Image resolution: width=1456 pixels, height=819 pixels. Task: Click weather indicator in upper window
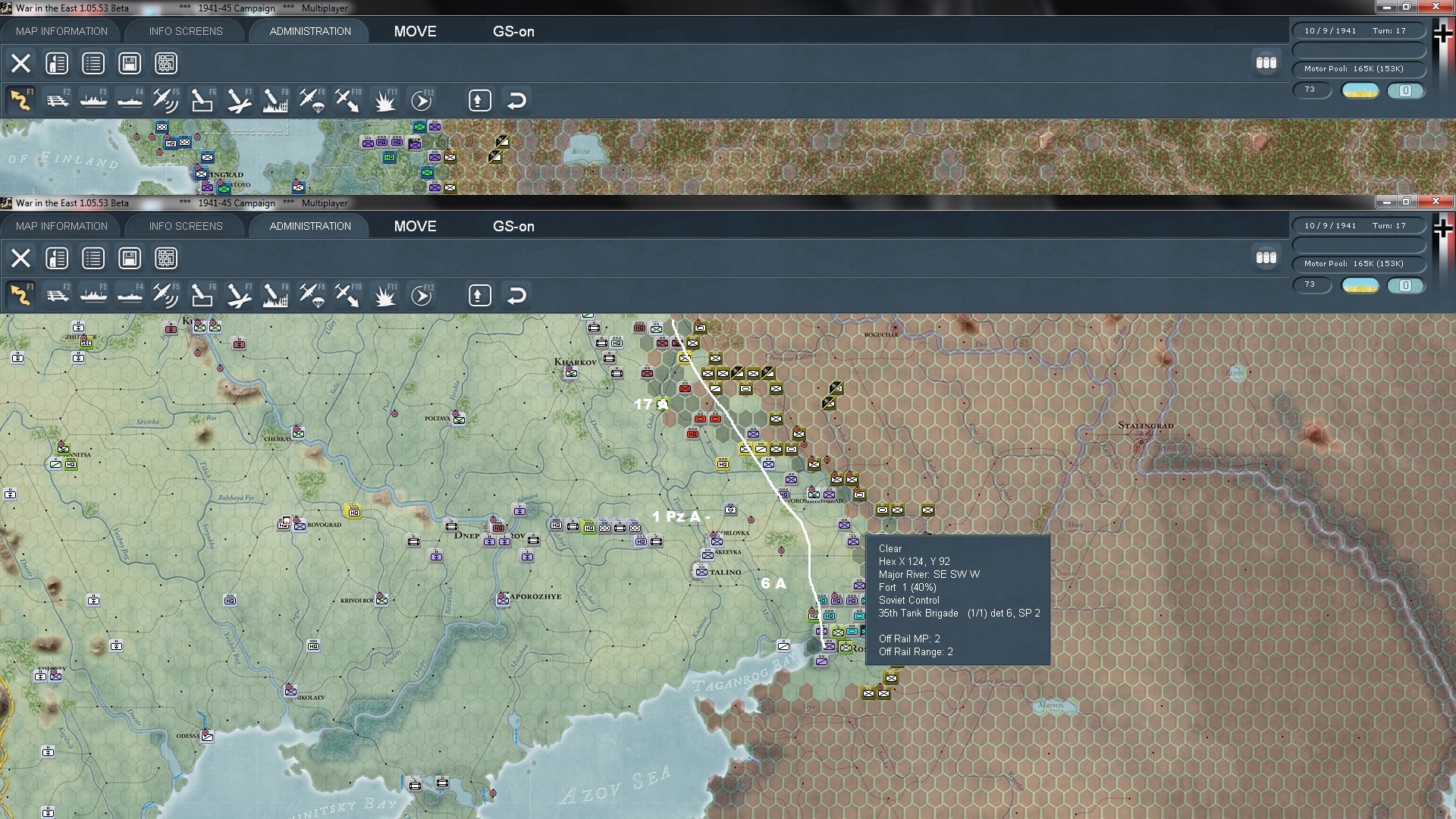point(1360,90)
